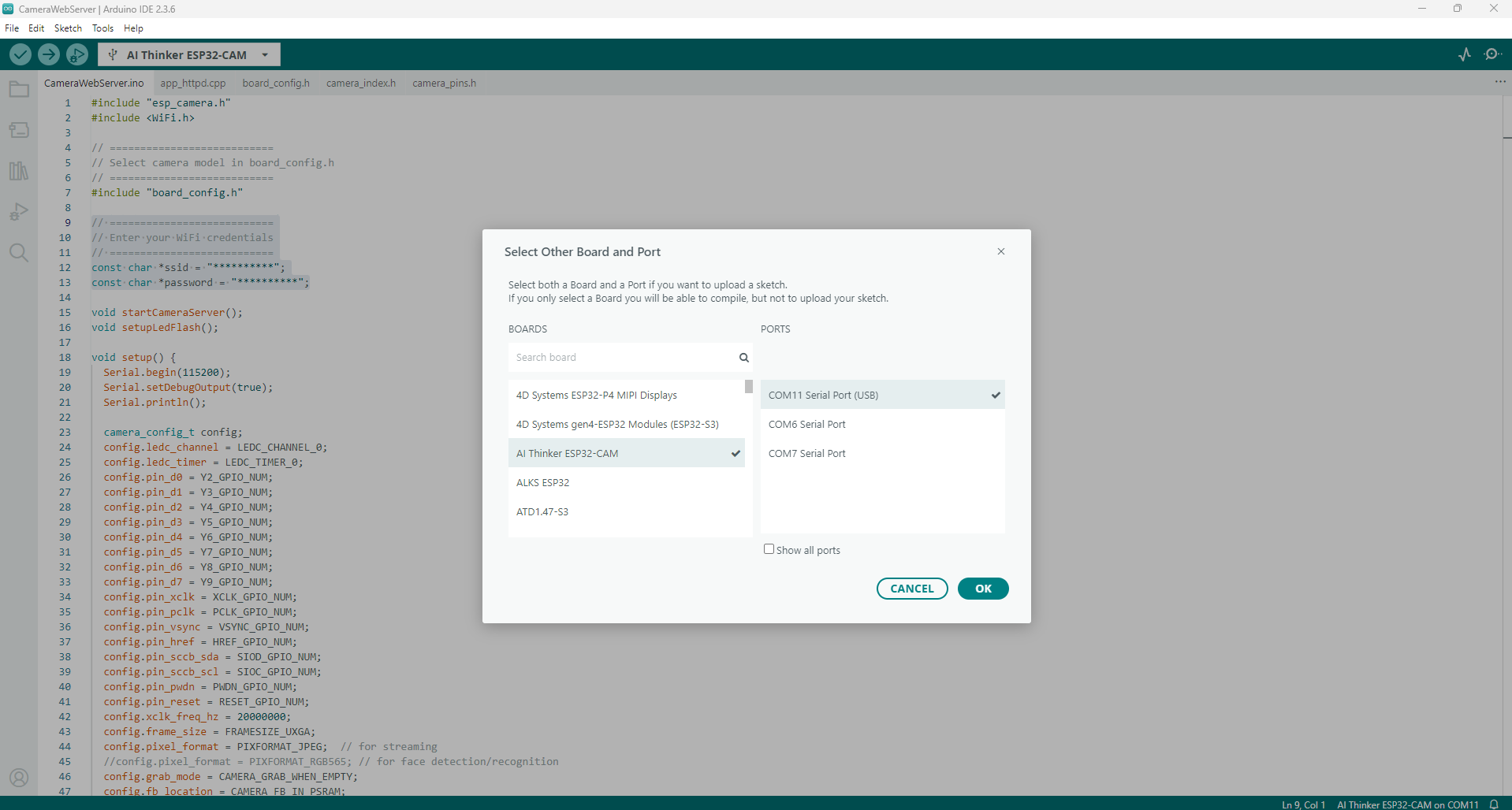Screen dimensions: 1512x810
Task: Click the Search board input field
Action: pos(623,357)
